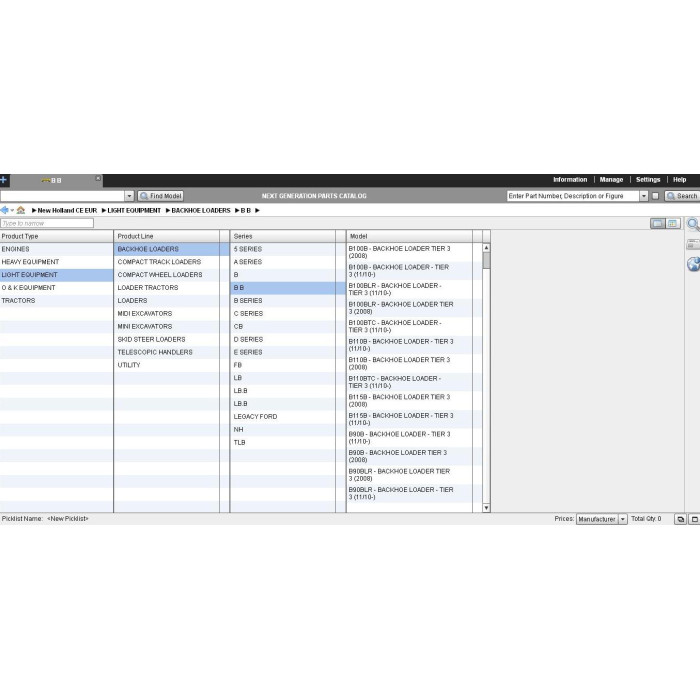Click the Type to narrow filter box
Image resolution: width=700 pixels, height=700 pixels.
click(47, 223)
